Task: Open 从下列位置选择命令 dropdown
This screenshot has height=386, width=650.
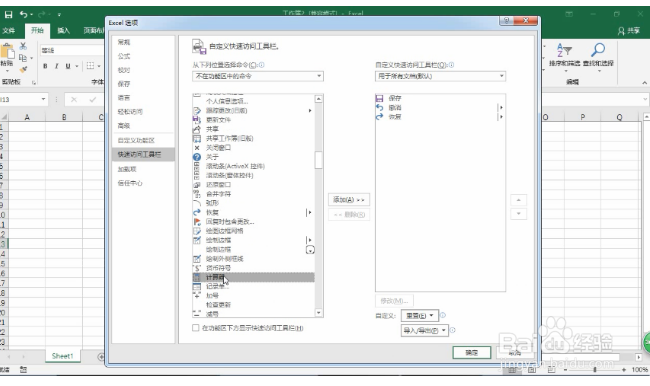Action: [x=258, y=76]
